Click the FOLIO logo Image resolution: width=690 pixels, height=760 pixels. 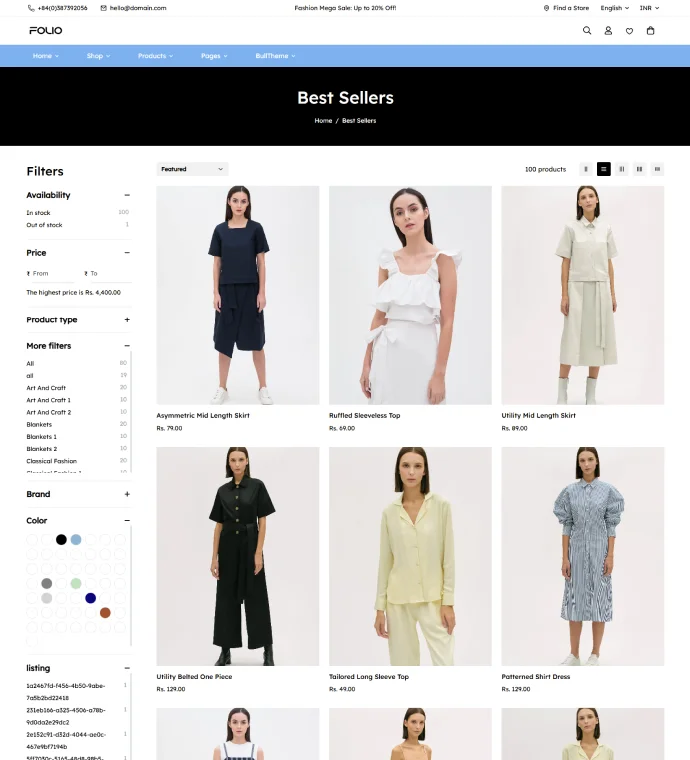click(x=46, y=31)
